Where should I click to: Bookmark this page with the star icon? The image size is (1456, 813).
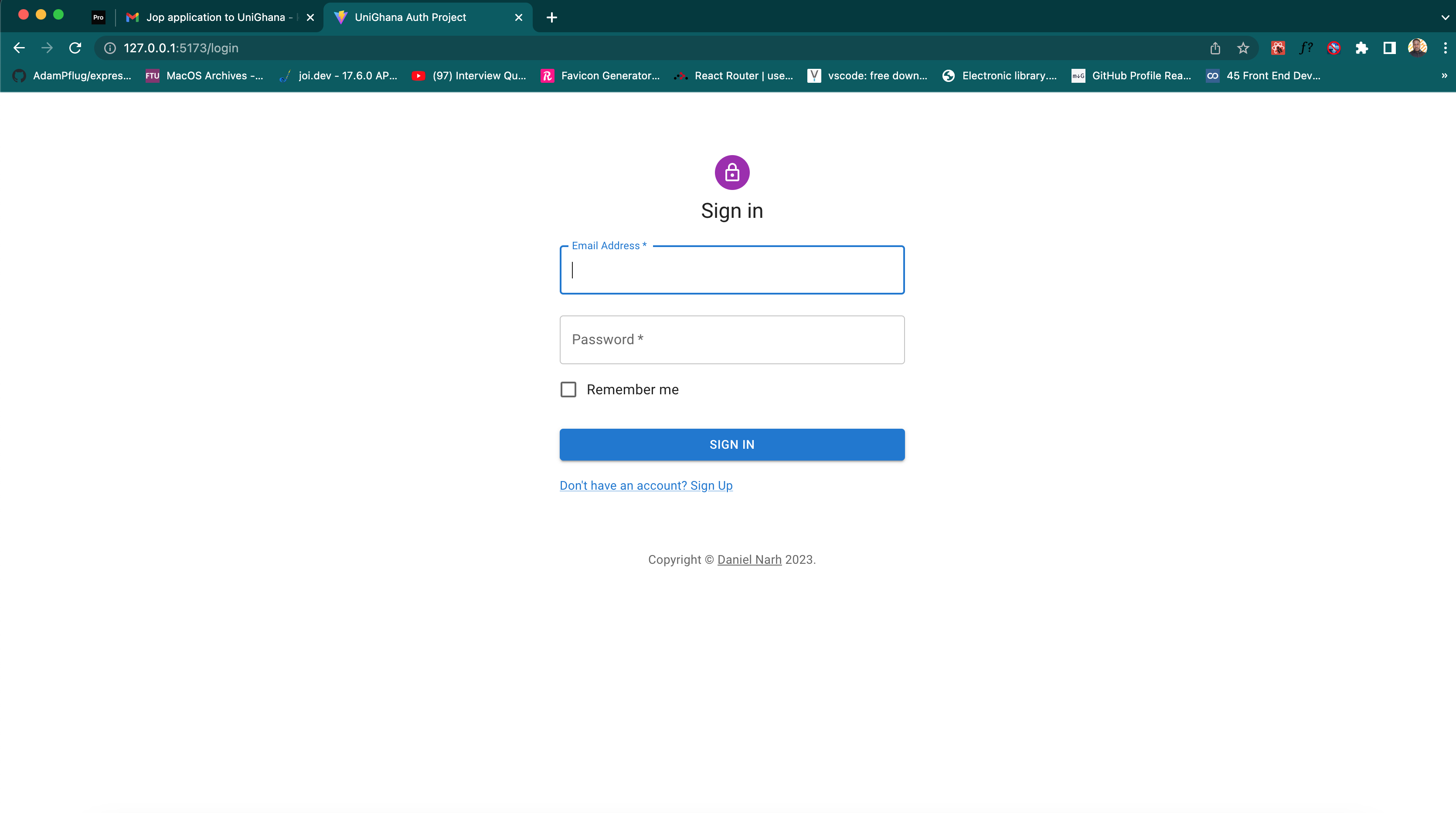point(1243,48)
